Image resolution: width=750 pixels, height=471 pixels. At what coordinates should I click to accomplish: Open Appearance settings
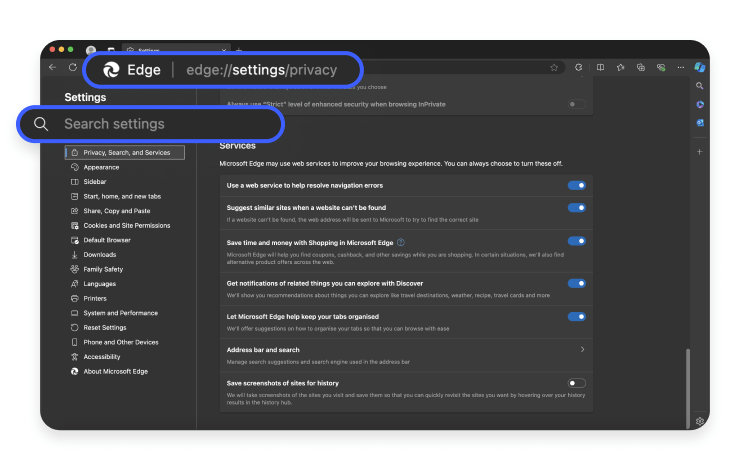(x=101, y=167)
